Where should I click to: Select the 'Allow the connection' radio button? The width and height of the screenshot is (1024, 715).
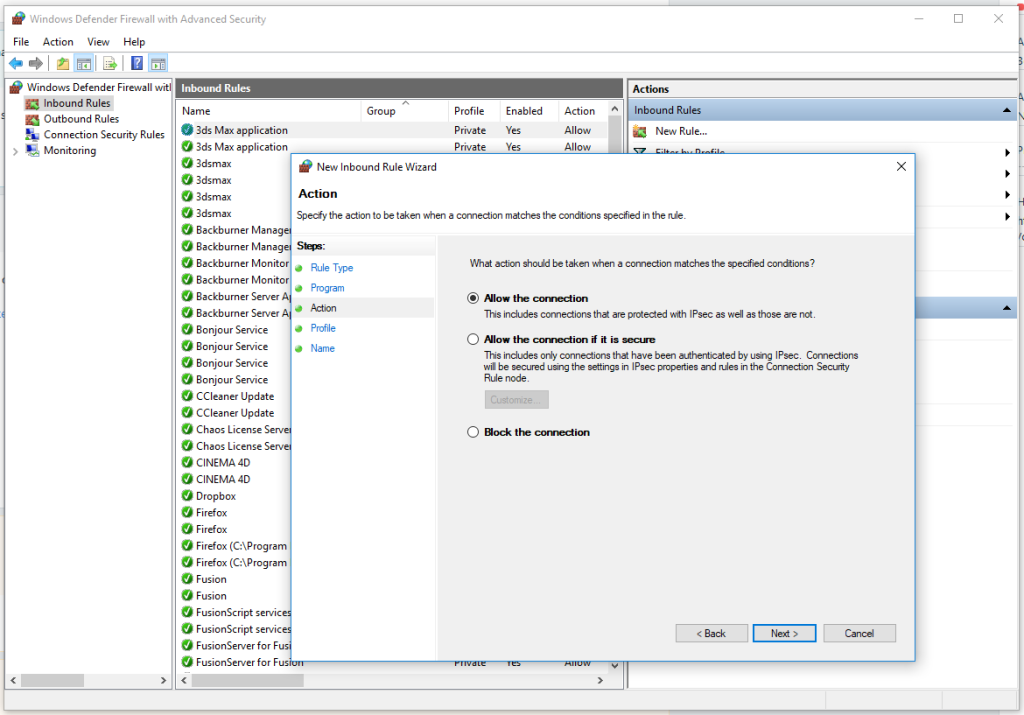pos(474,298)
